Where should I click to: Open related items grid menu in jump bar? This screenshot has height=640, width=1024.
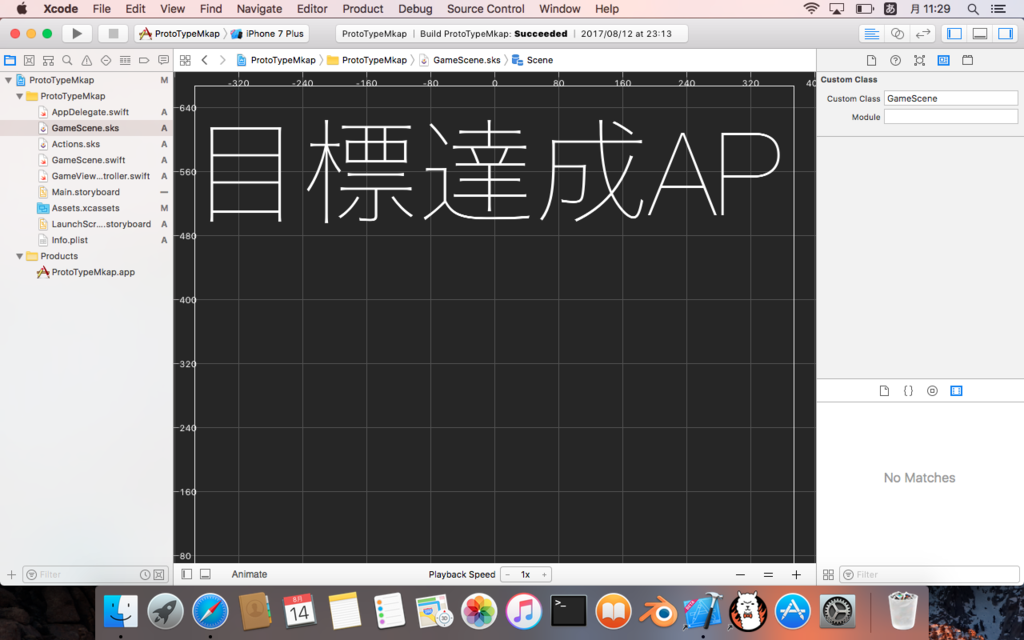pyautogui.click(x=185, y=60)
